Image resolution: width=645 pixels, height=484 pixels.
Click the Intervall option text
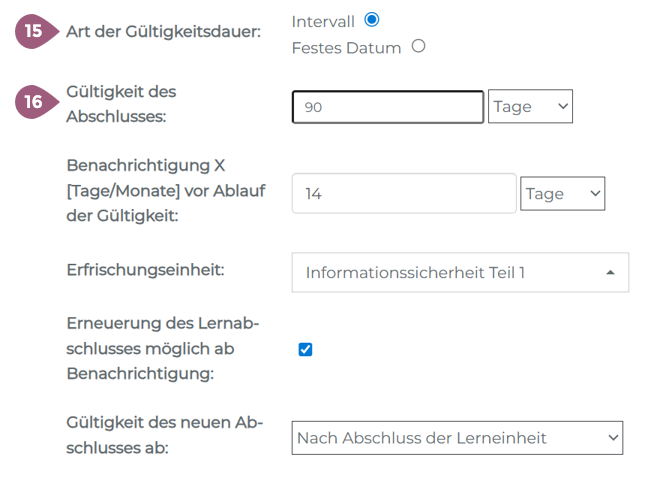[x=323, y=21]
